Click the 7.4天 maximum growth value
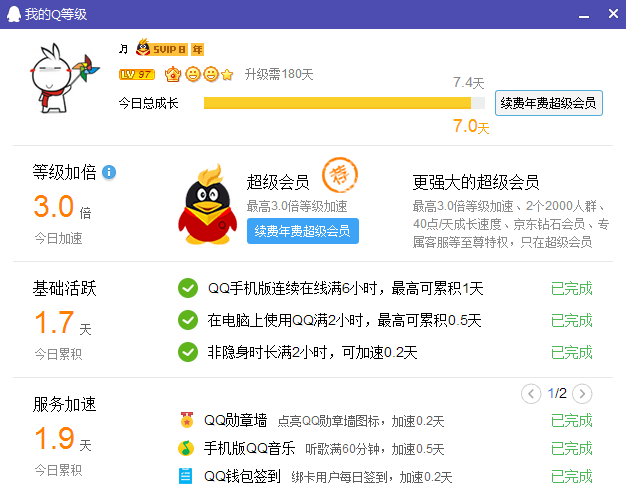This screenshot has width=626, height=495. tap(469, 83)
